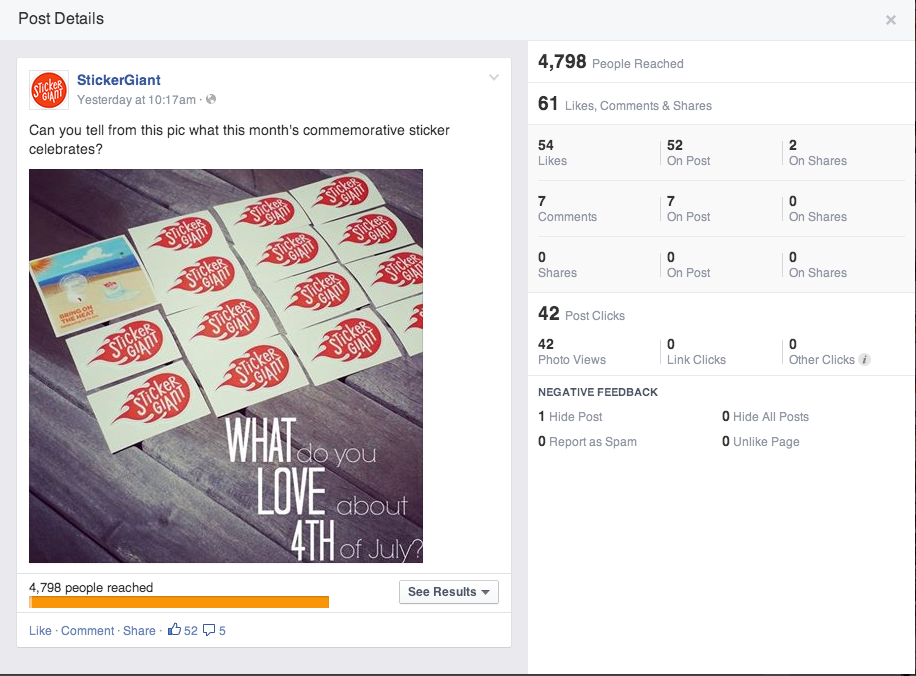This screenshot has width=916, height=676.
Task: Click the orange people reached progress bar
Action: 179,602
